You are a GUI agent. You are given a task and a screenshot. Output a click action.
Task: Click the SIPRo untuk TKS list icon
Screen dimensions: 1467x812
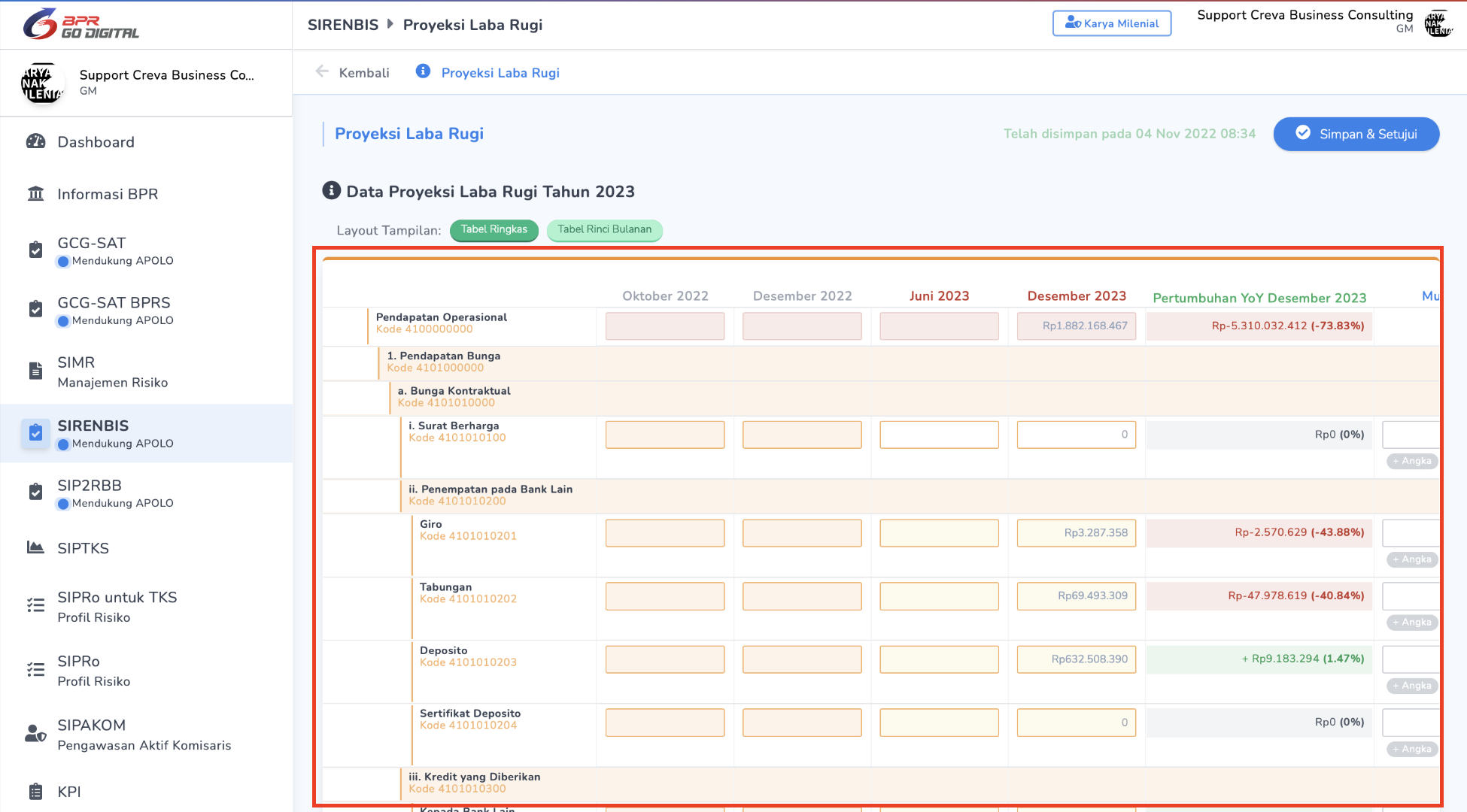point(35,604)
